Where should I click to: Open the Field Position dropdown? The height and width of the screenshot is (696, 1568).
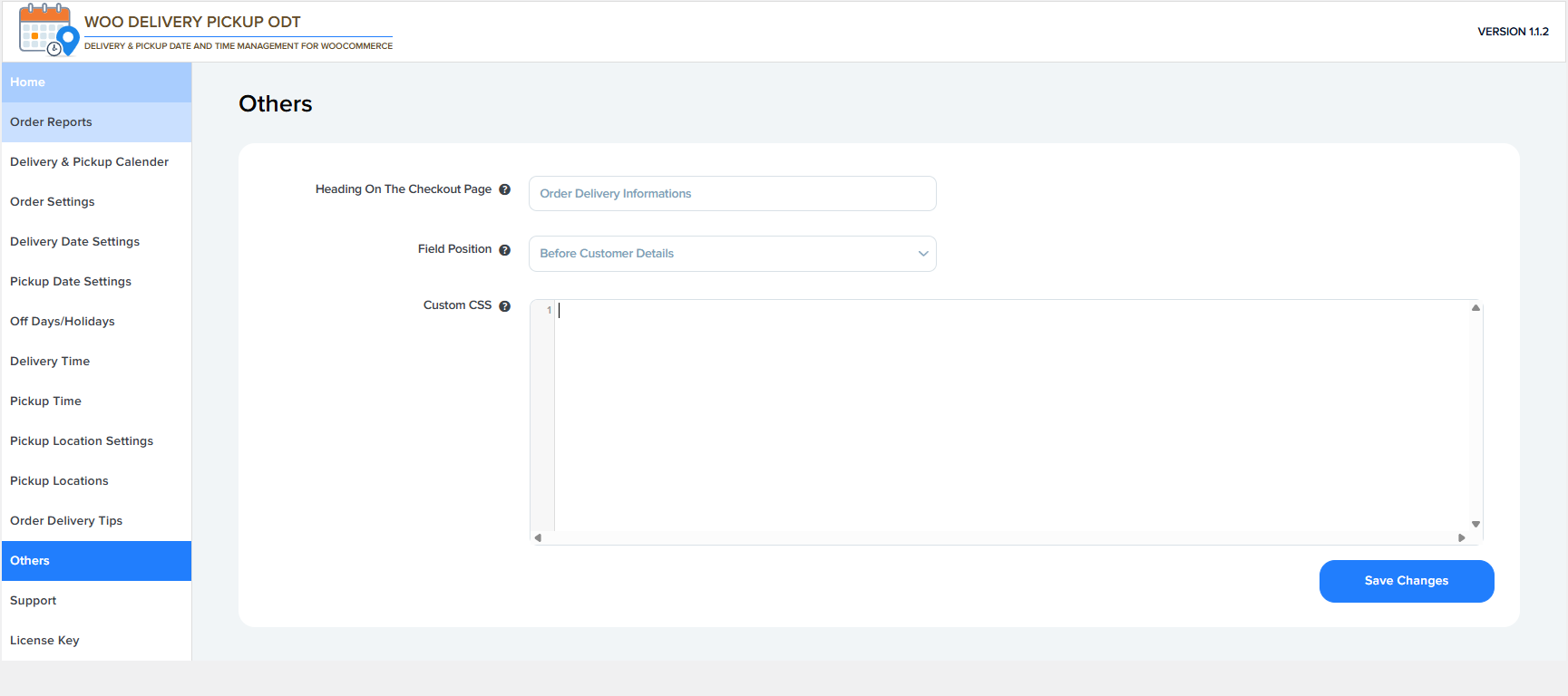[x=732, y=254]
